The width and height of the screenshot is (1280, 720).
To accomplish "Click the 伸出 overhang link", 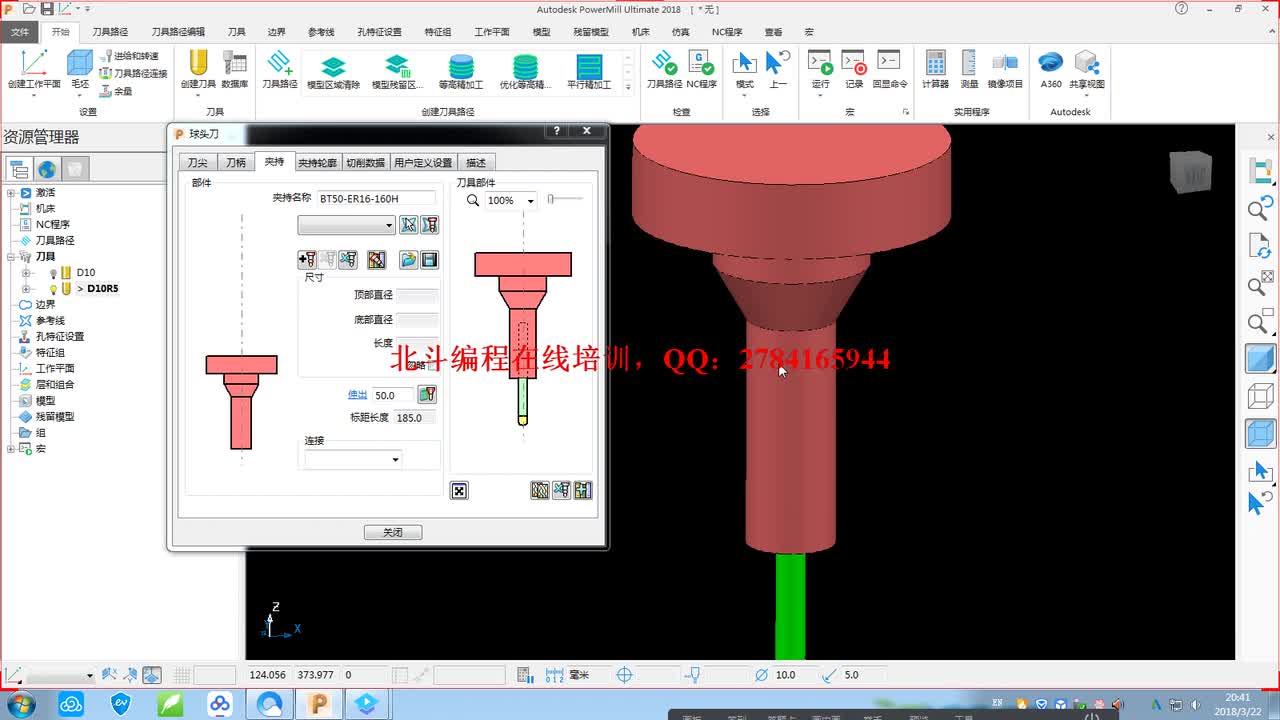I will pyautogui.click(x=357, y=395).
